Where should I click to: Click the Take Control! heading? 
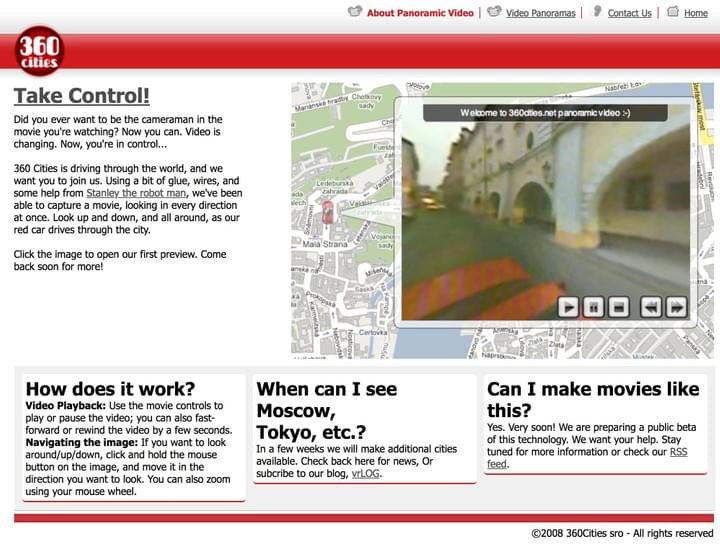pos(82,96)
